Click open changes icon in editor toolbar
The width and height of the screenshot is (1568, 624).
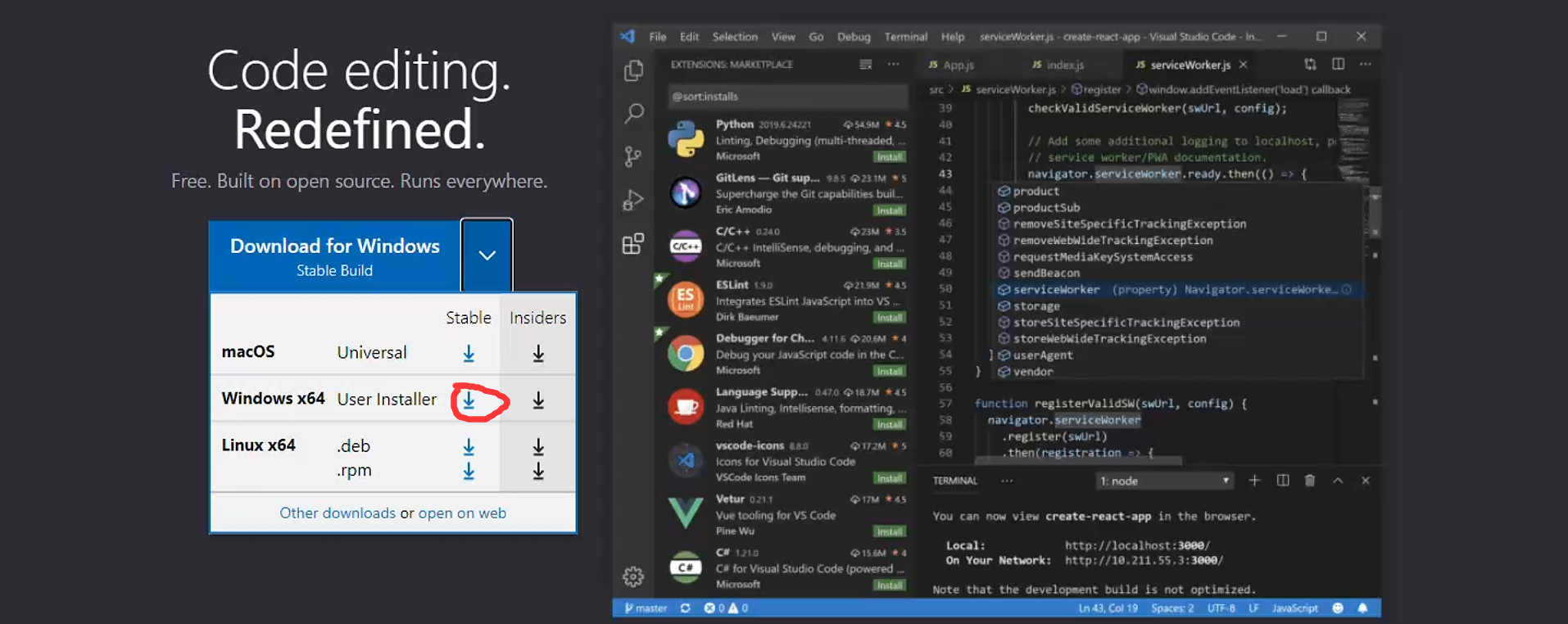pos(1310,64)
